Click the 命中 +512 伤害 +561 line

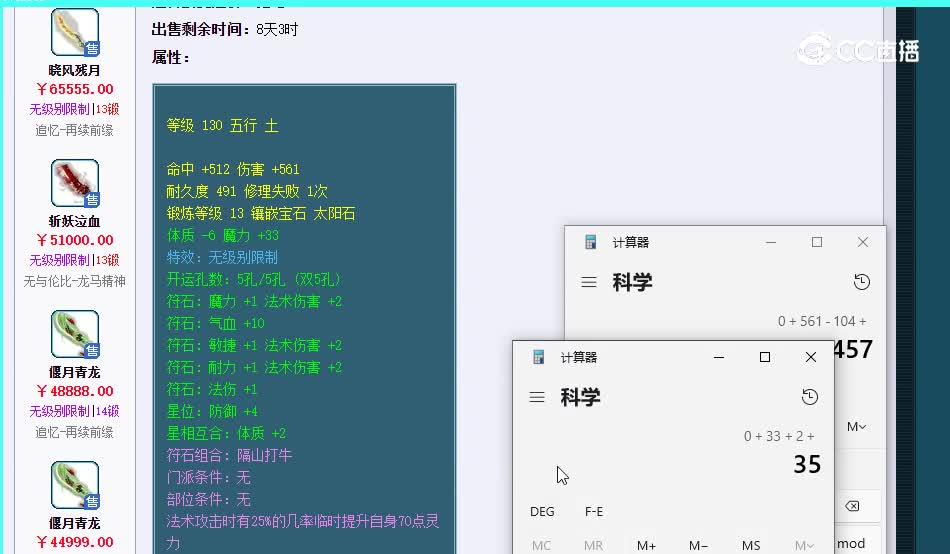coord(233,169)
